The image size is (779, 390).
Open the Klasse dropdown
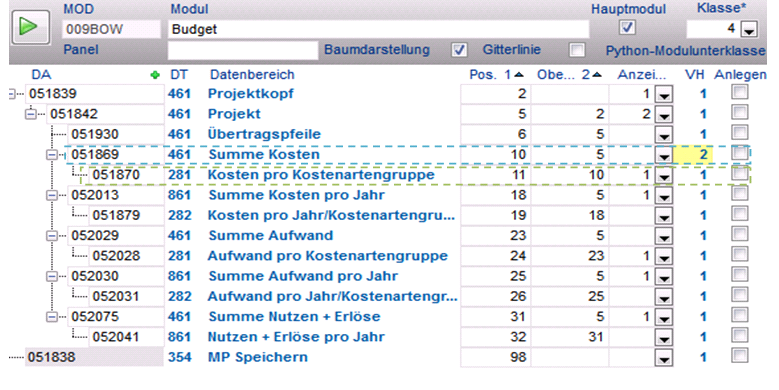[x=749, y=30]
